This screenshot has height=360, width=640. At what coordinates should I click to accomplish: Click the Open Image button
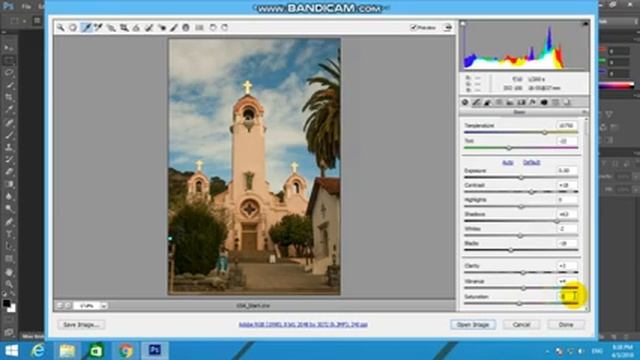tap(473, 324)
